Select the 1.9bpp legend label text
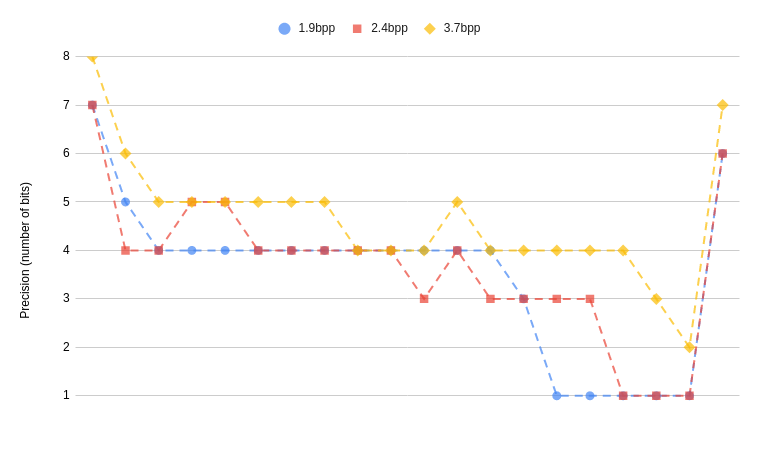Screen dimensions: 759x468 pyautogui.click(x=316, y=28)
